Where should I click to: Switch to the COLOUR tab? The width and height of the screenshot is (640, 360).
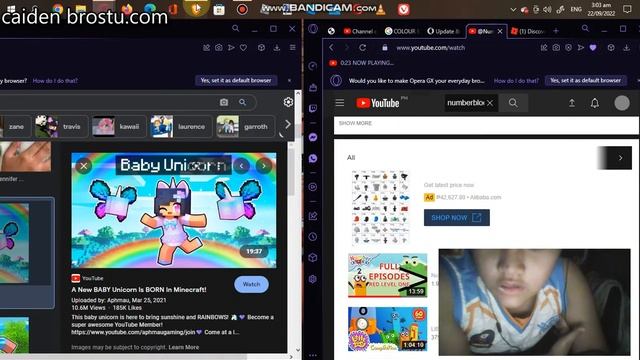pyautogui.click(x=402, y=31)
